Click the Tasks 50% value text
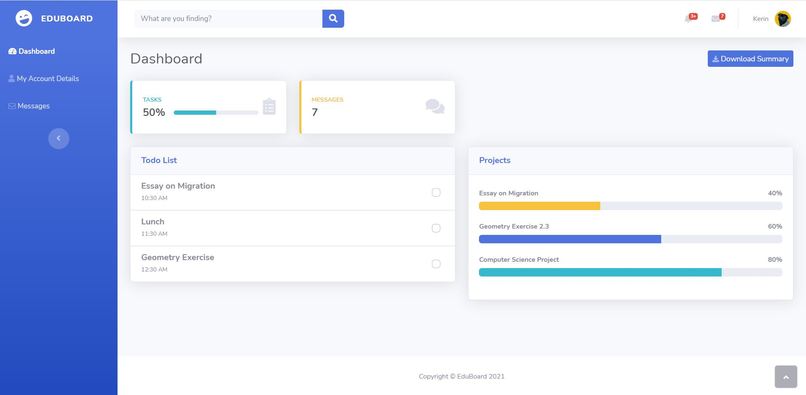The height and width of the screenshot is (395, 806). (x=154, y=112)
